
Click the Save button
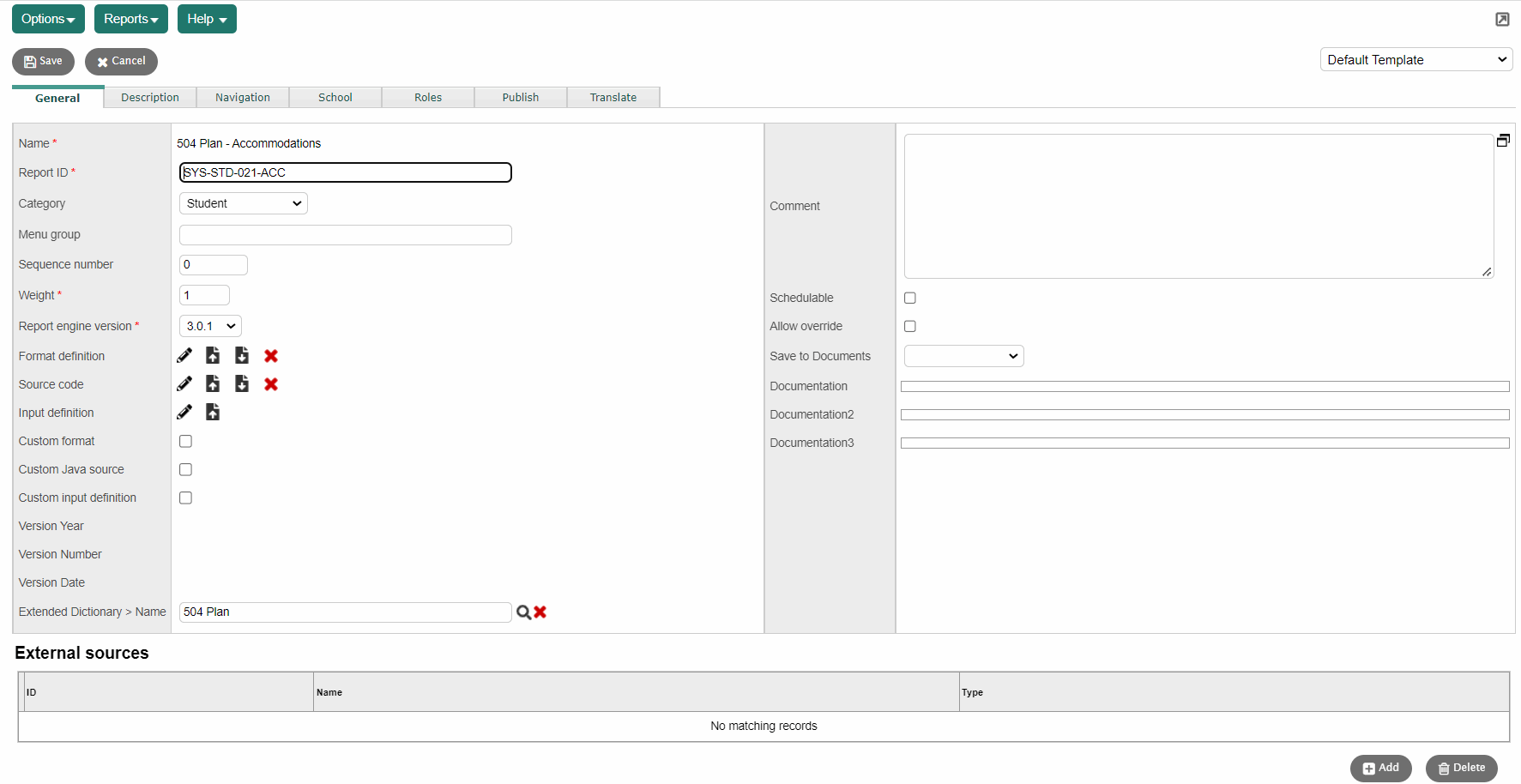click(x=43, y=62)
